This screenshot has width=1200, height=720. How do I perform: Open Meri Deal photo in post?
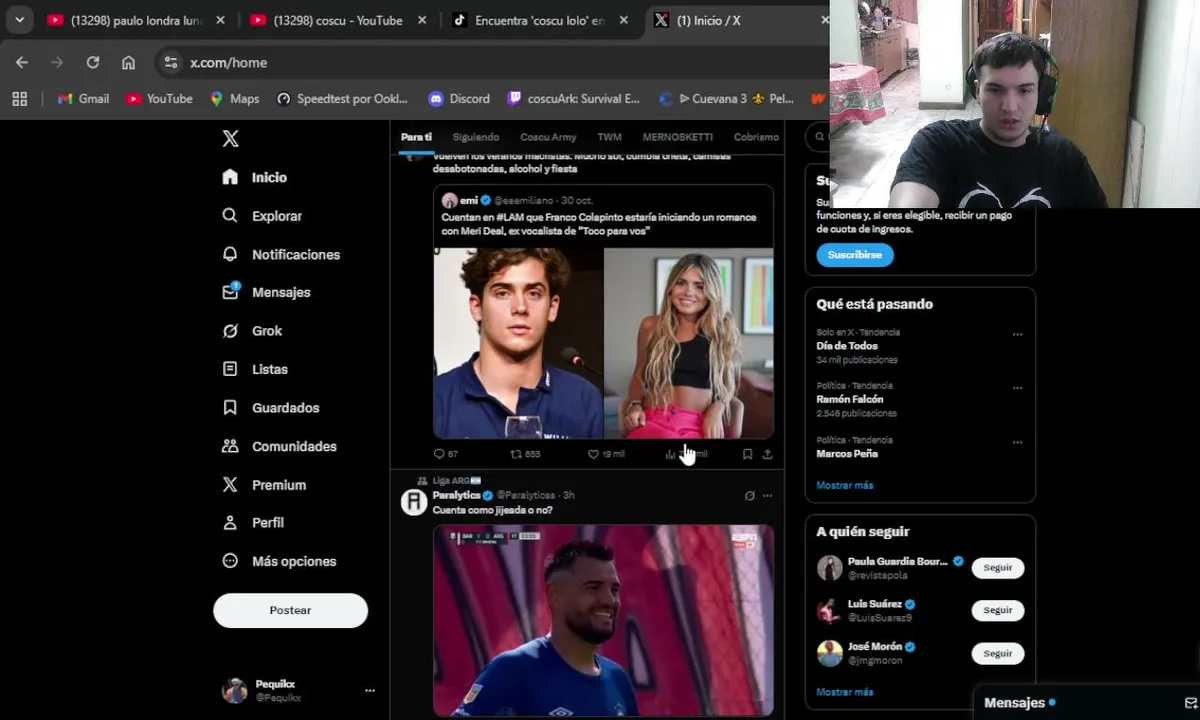click(x=689, y=343)
